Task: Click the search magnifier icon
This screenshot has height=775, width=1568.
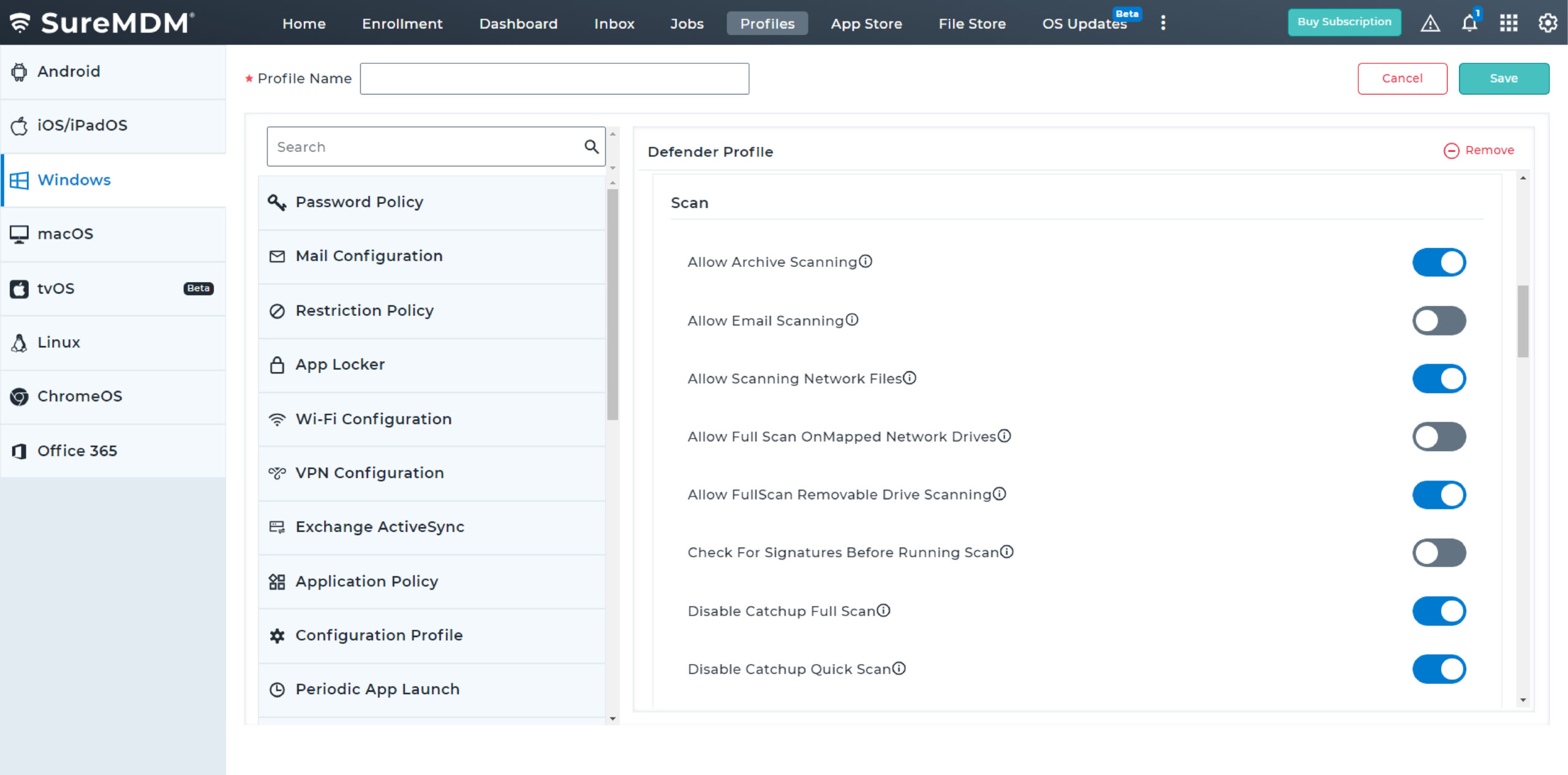Action: click(x=591, y=146)
